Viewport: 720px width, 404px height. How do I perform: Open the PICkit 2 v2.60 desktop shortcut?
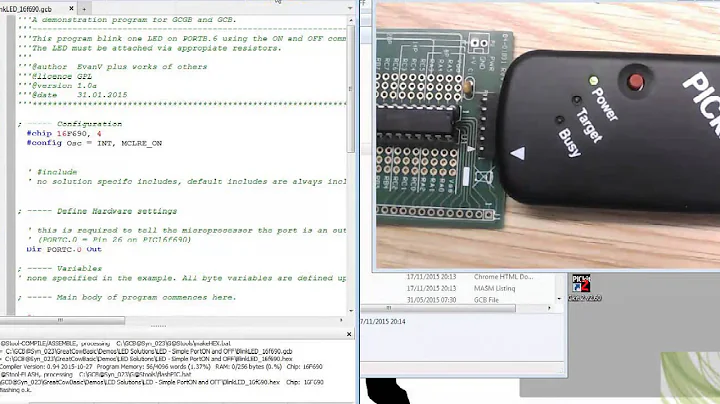584,287
